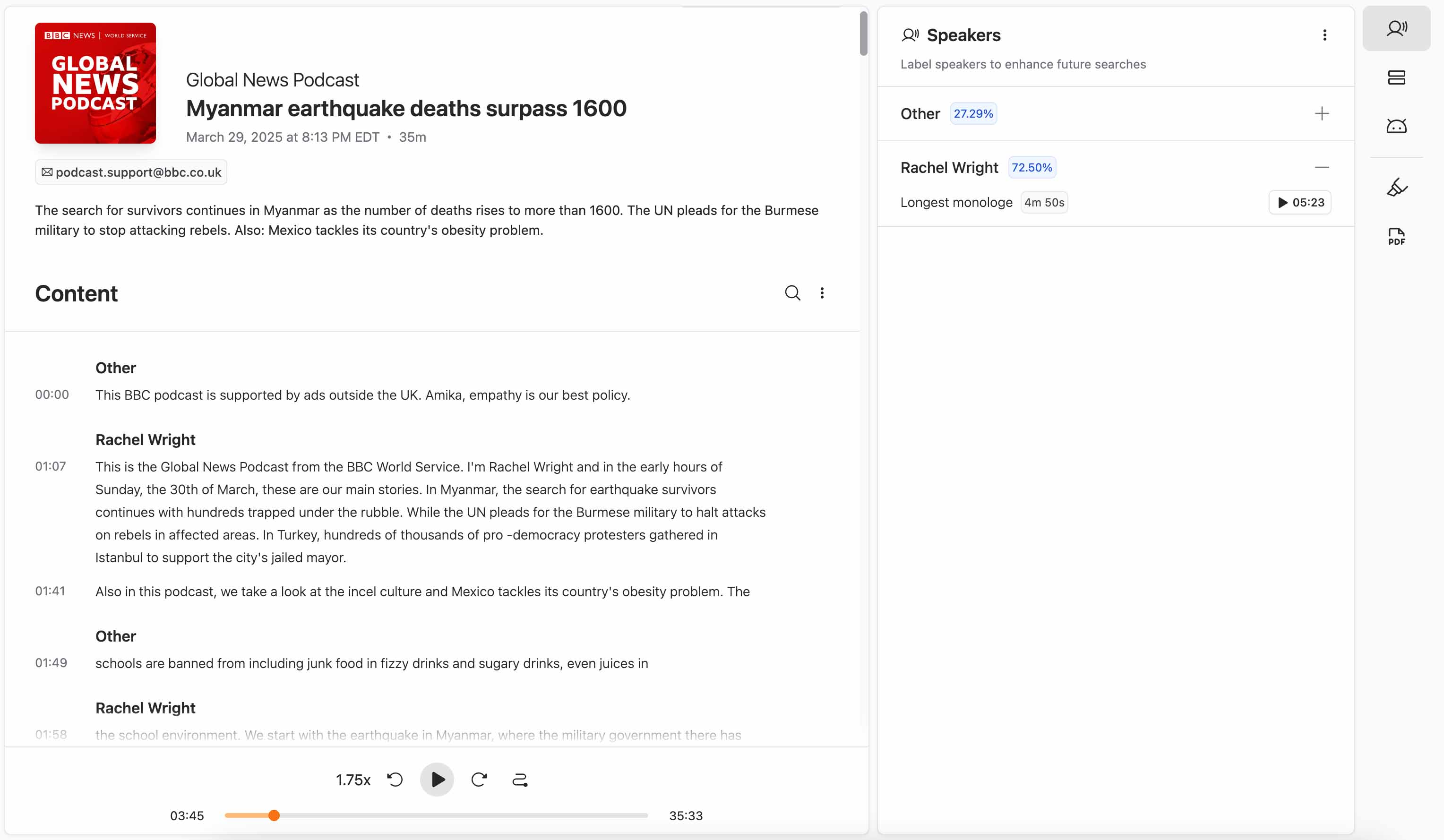Skip forward with the fast-forward icon
The height and width of the screenshot is (840, 1444).
(479, 779)
